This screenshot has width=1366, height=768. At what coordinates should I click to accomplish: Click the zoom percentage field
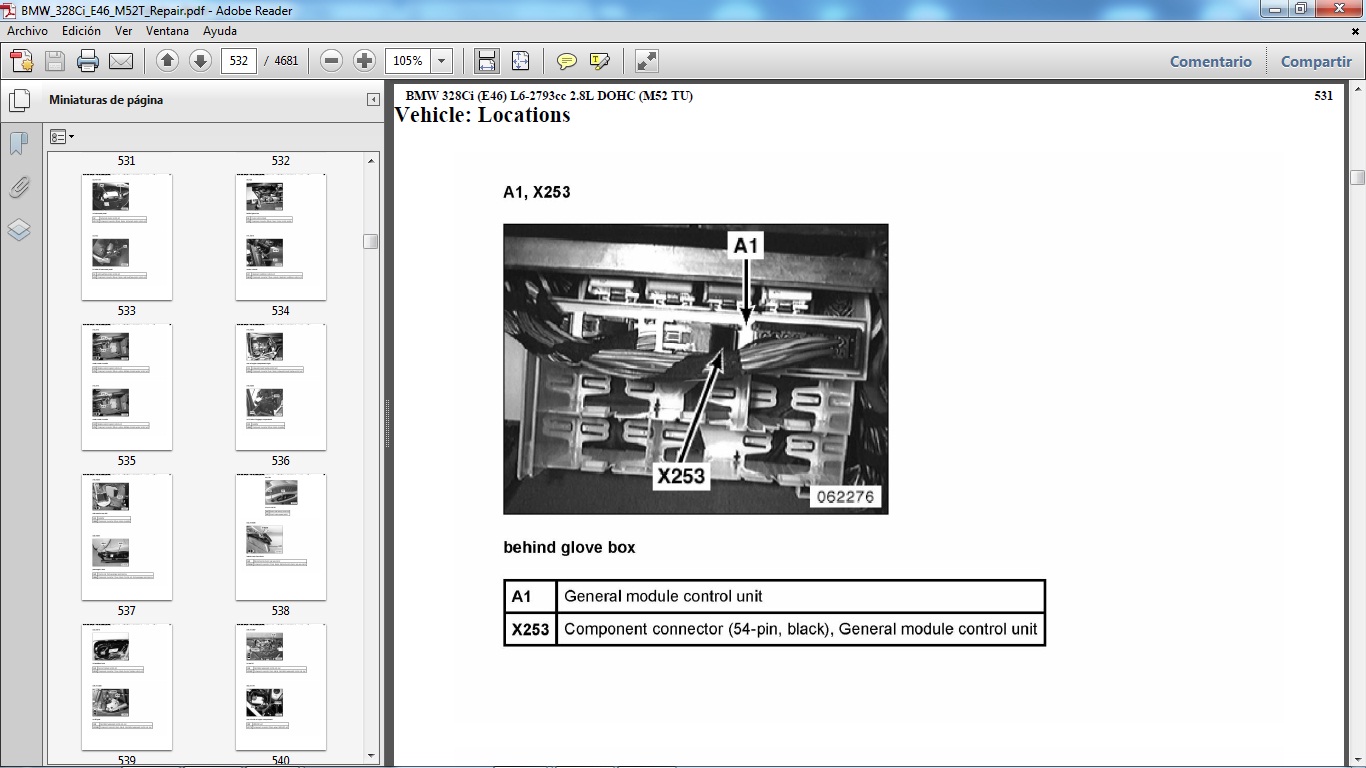coord(409,61)
